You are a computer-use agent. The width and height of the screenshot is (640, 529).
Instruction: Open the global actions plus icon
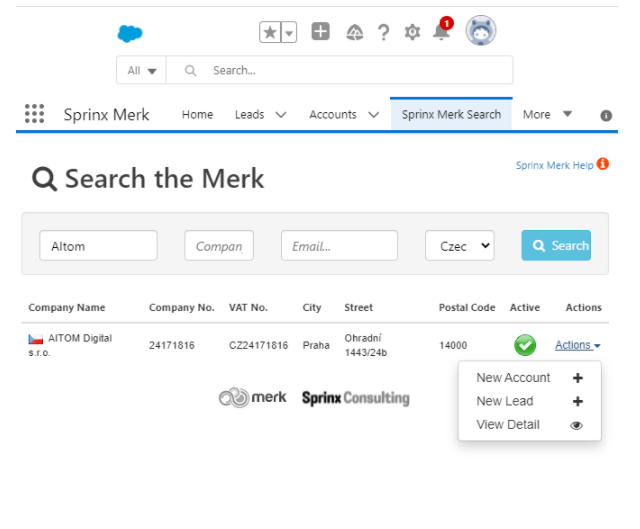(320, 32)
